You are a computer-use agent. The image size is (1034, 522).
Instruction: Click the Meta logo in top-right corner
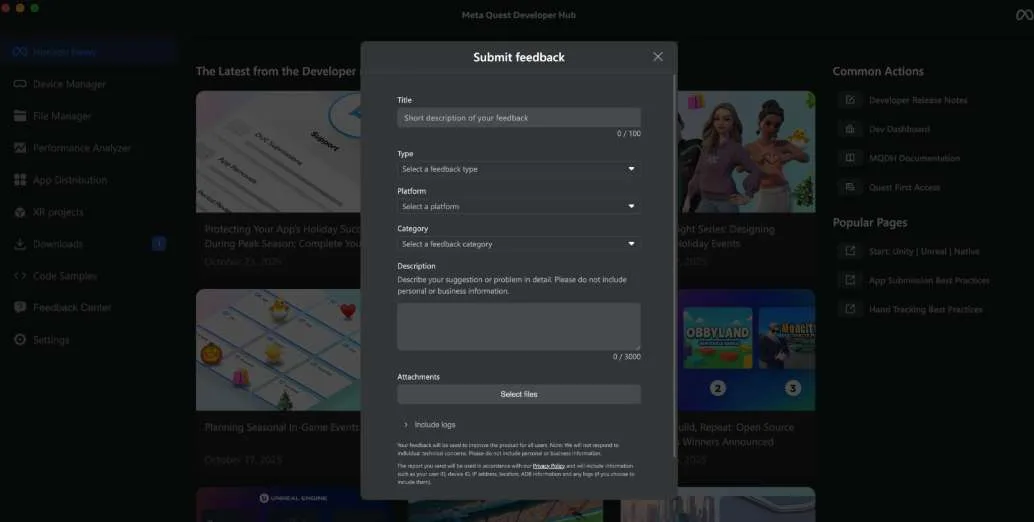click(x=1024, y=14)
